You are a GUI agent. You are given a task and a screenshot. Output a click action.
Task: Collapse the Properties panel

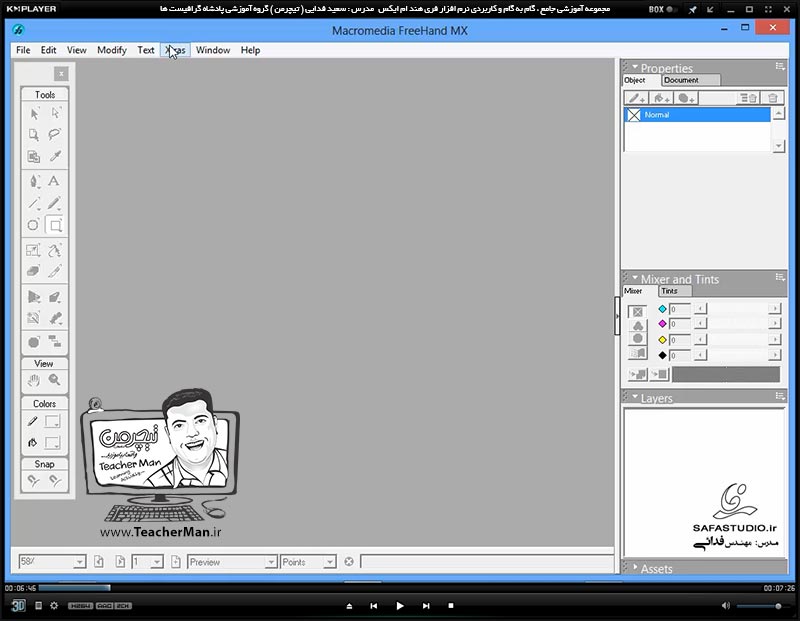point(635,67)
